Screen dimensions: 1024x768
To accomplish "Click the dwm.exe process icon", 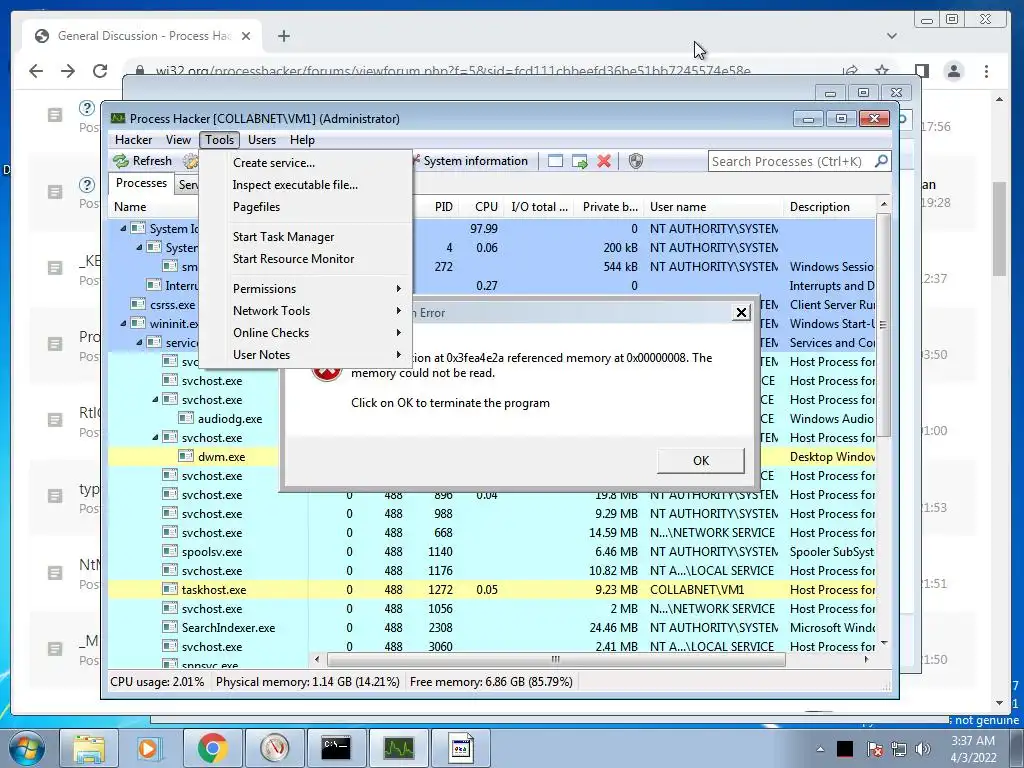I will (186, 456).
